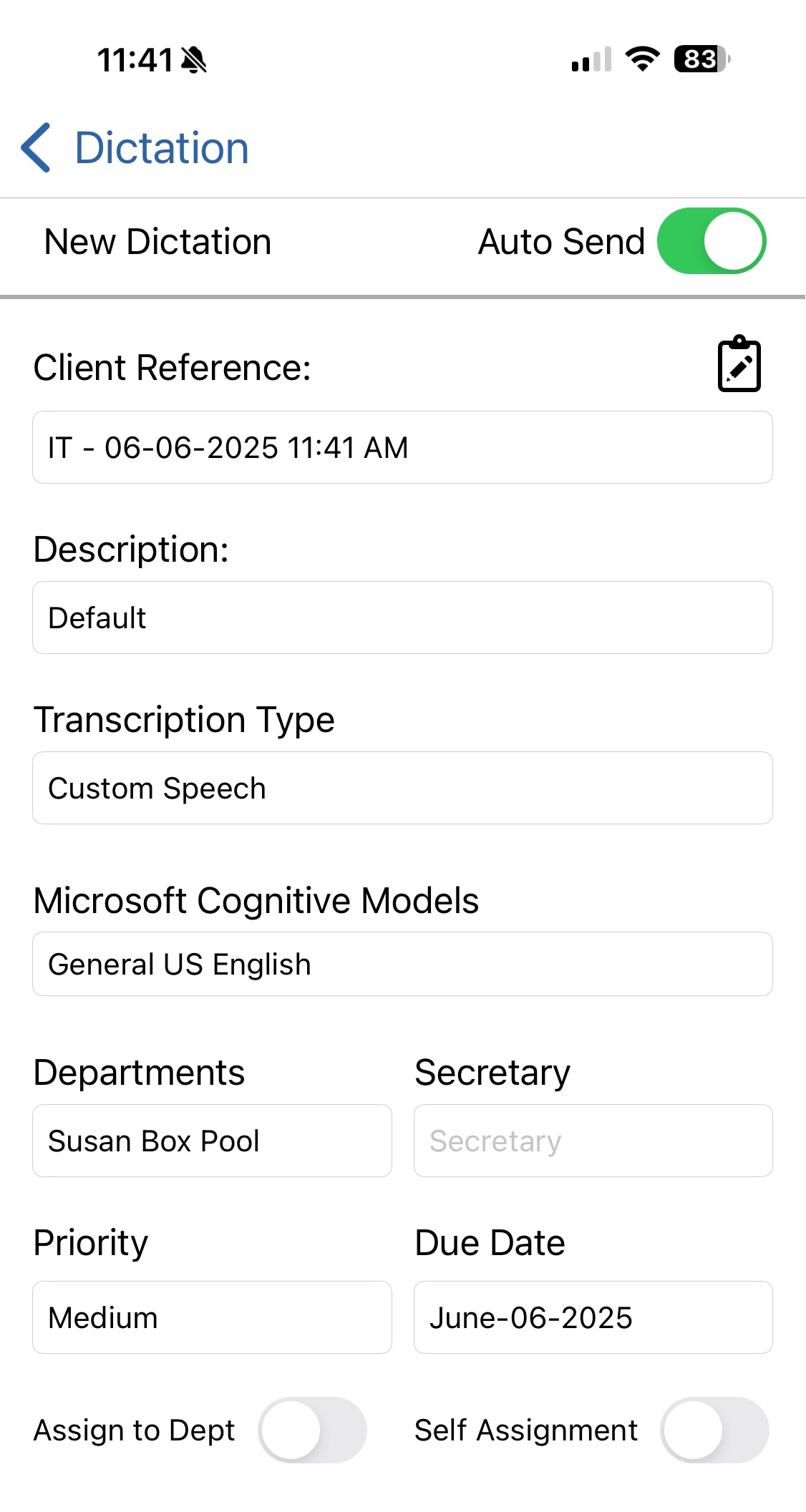The width and height of the screenshot is (806, 1512).
Task: Tap the New Dictation heading
Action: point(157,242)
